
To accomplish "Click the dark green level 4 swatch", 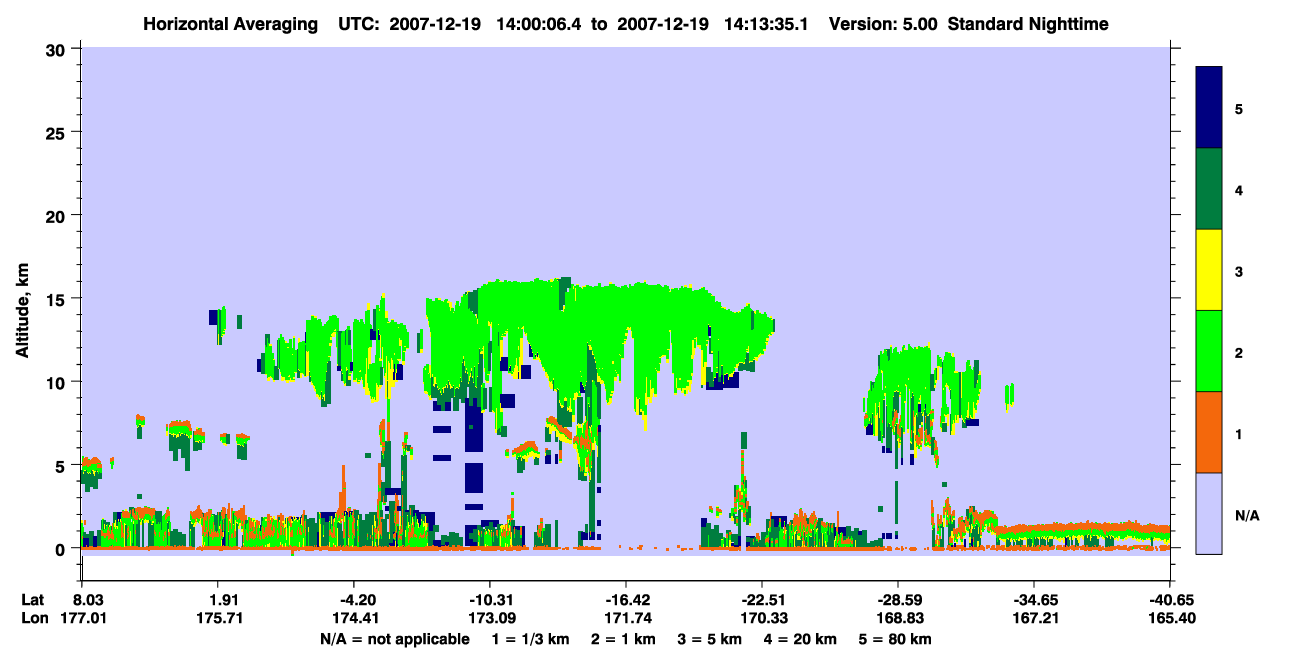I will [1209, 189].
